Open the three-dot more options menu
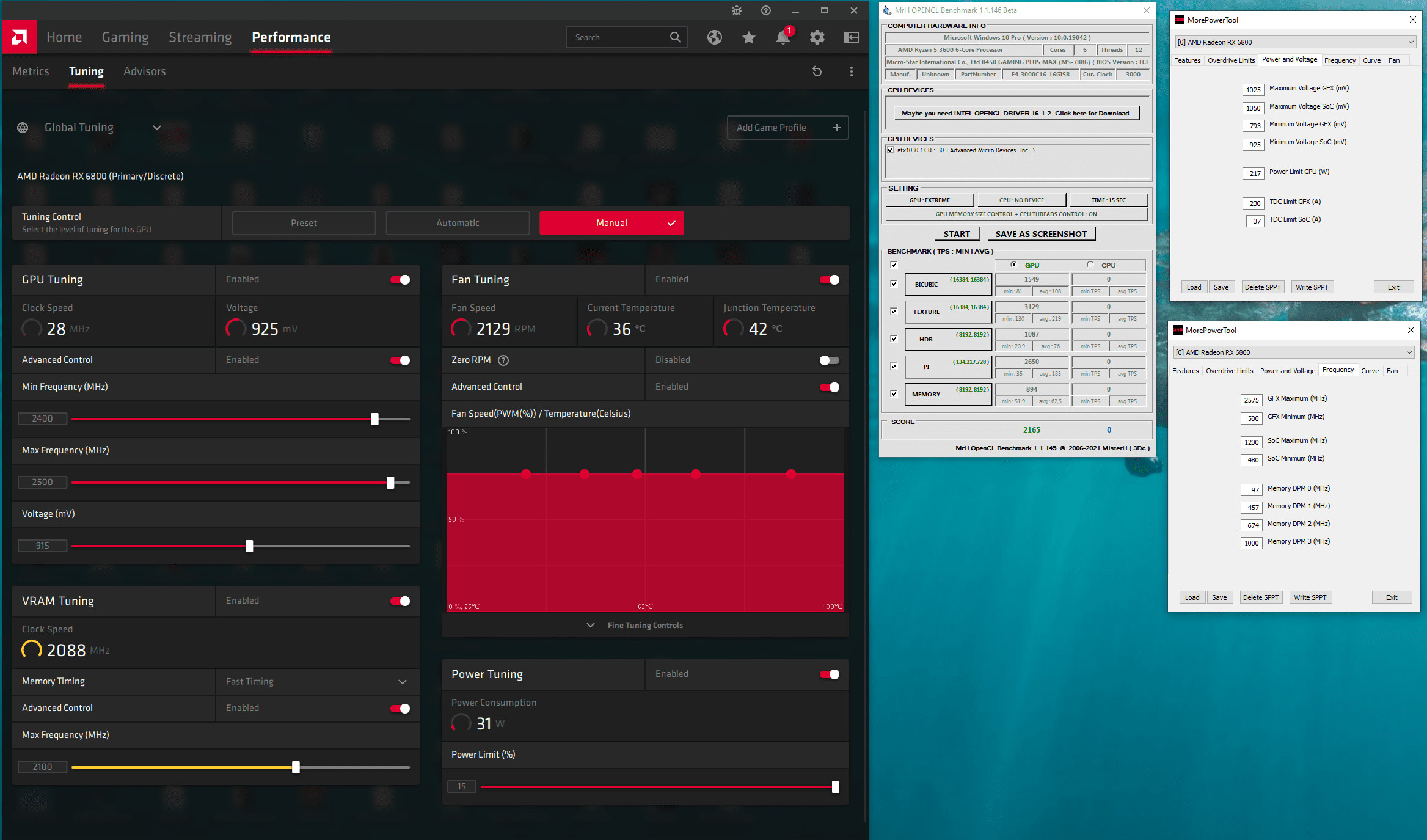The width and height of the screenshot is (1427, 840). coord(852,71)
